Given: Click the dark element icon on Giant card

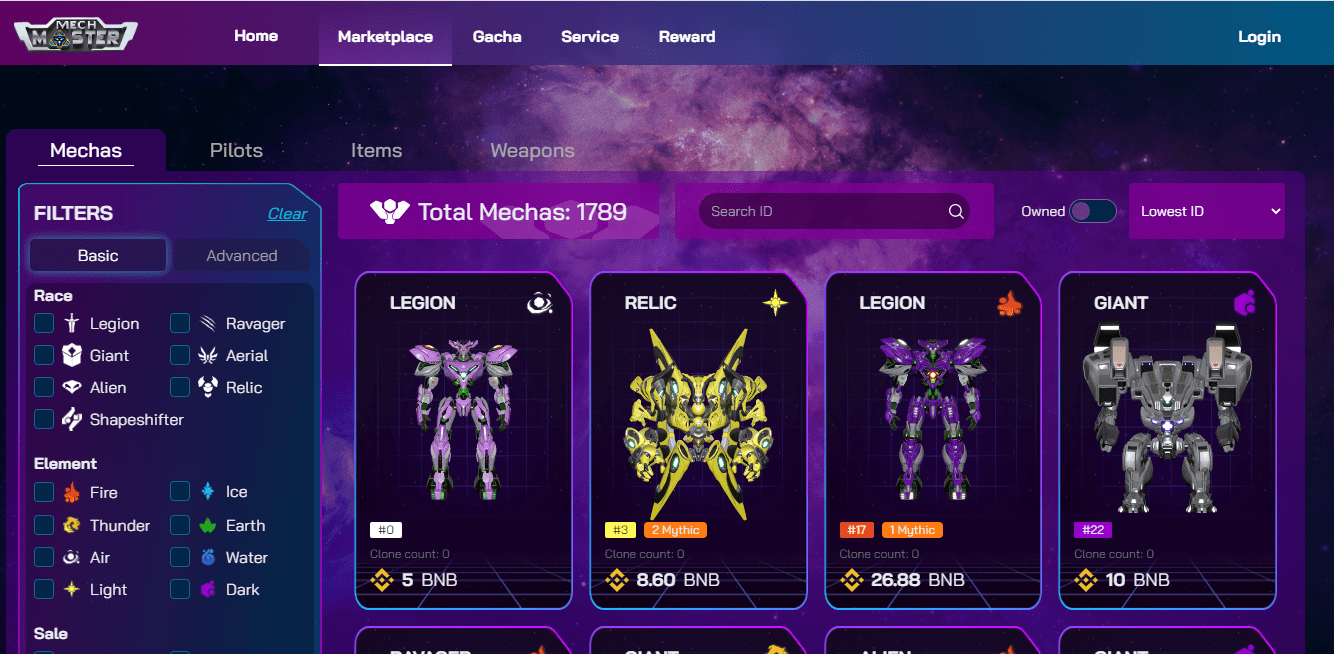Looking at the screenshot, I should [1244, 302].
